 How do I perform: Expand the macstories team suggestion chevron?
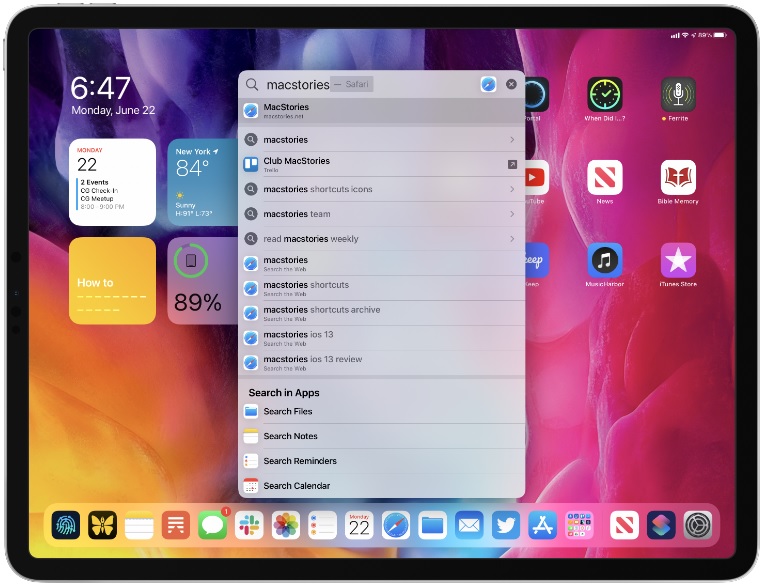(x=512, y=214)
